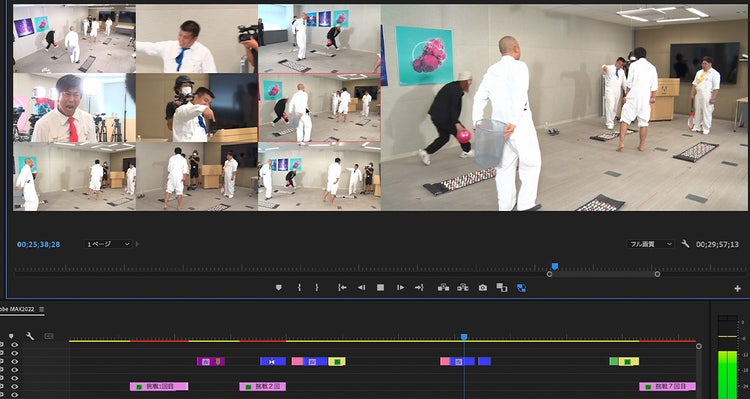Select the red-tie man shouting camera angle
Image resolution: width=750 pixels, height=399 pixels.
pyautogui.click(x=75, y=108)
